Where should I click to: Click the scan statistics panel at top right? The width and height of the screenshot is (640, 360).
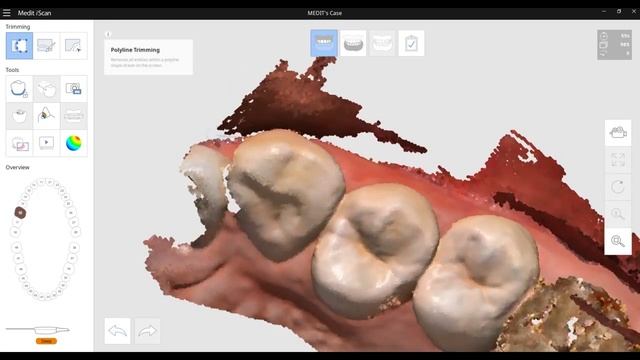[x=614, y=45]
